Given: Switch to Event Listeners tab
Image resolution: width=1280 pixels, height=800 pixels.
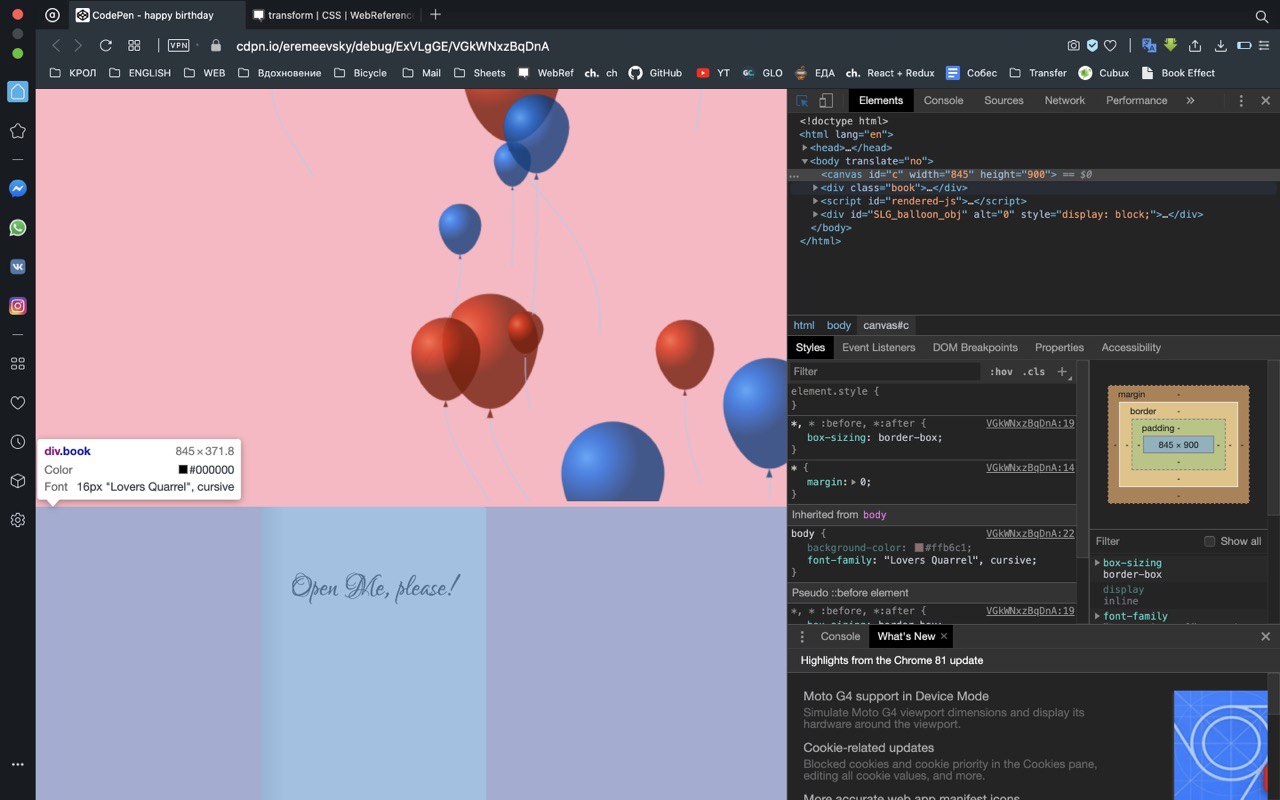Looking at the screenshot, I should (878, 348).
